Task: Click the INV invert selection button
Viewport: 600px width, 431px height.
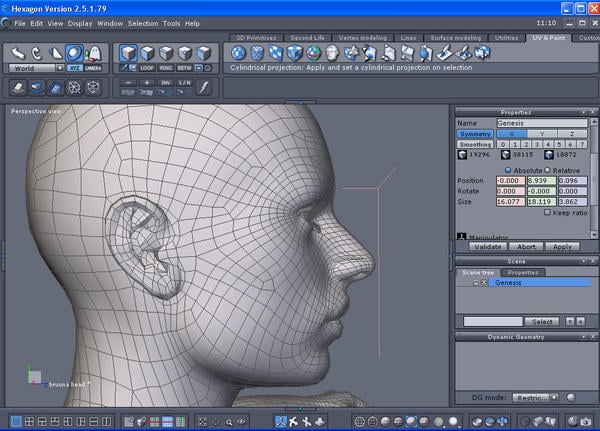Action: click(x=166, y=82)
